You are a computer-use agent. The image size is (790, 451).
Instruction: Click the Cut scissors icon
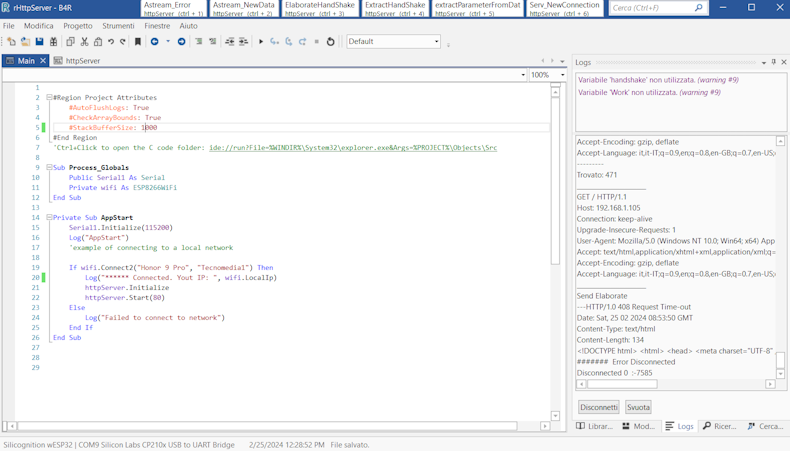84,42
